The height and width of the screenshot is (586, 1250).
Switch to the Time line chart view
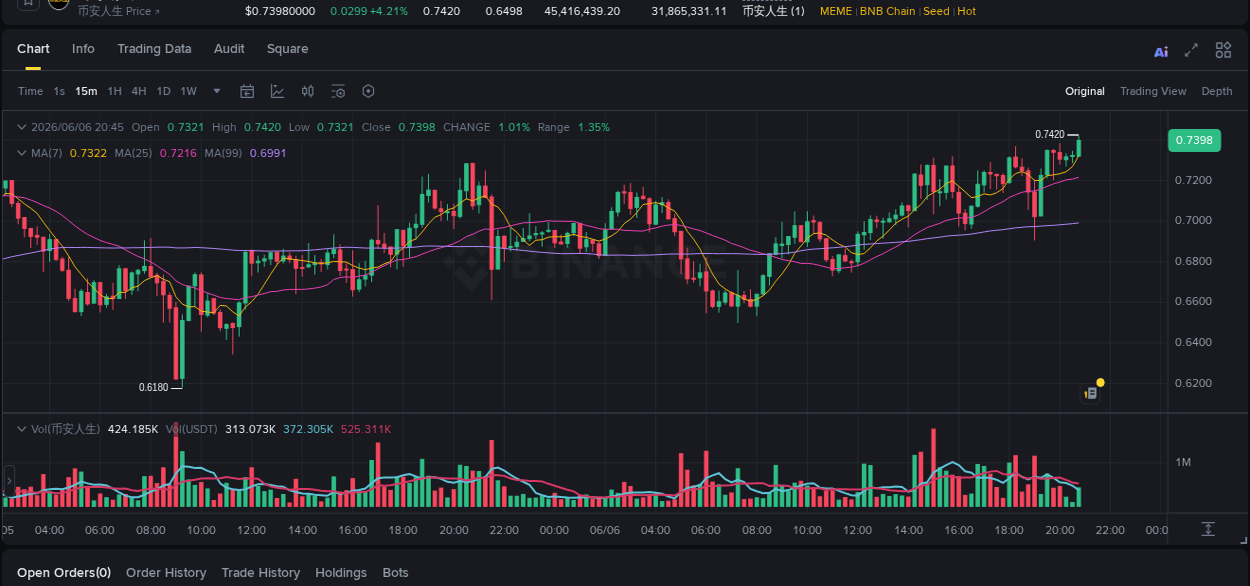[x=30, y=91]
